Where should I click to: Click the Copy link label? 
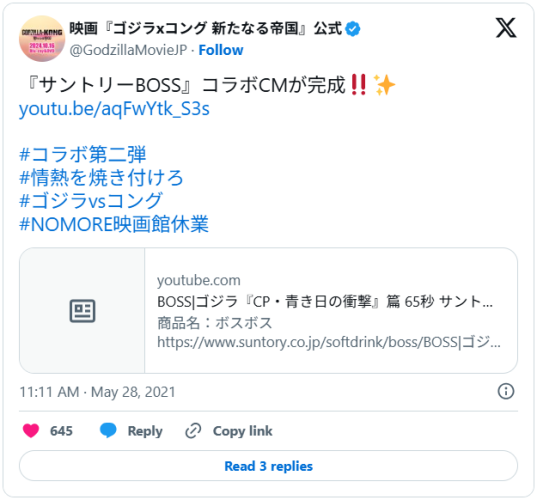click(242, 431)
